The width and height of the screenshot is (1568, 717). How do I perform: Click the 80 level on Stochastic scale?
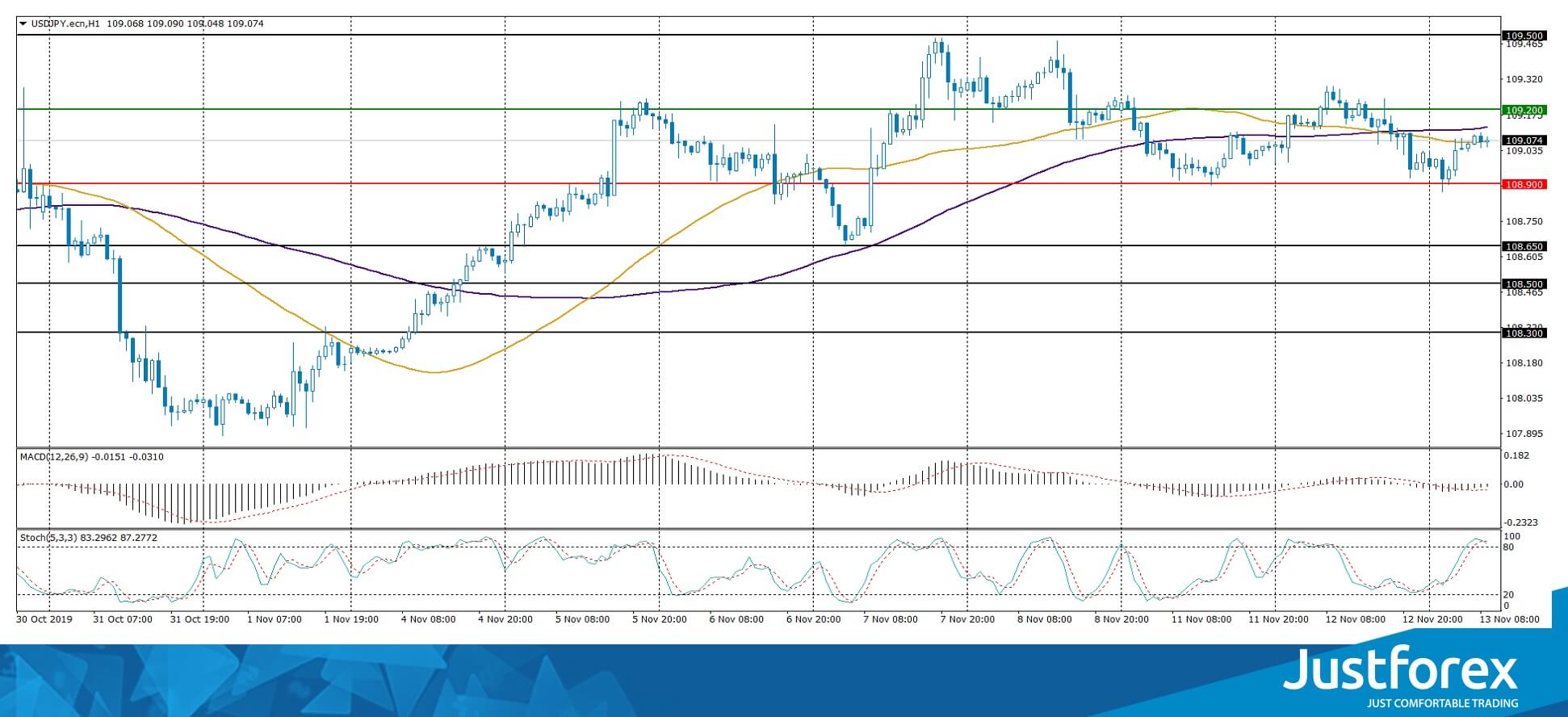click(x=1509, y=547)
